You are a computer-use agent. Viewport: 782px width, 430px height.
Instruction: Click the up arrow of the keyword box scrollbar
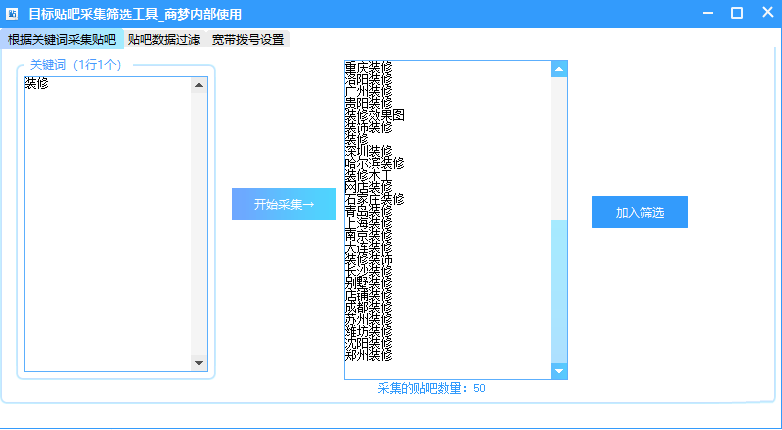click(x=199, y=85)
